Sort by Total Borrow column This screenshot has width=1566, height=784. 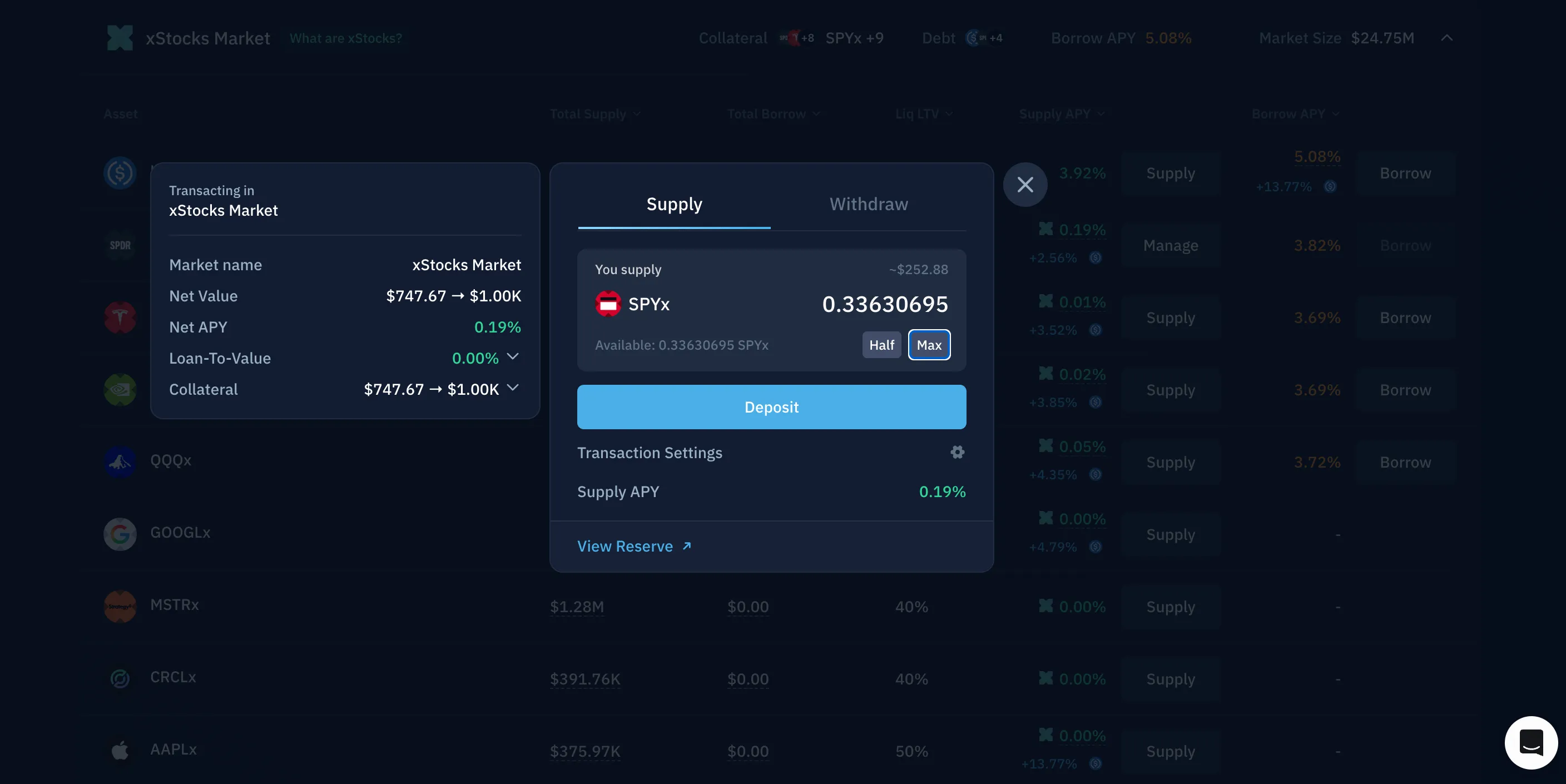point(774,113)
